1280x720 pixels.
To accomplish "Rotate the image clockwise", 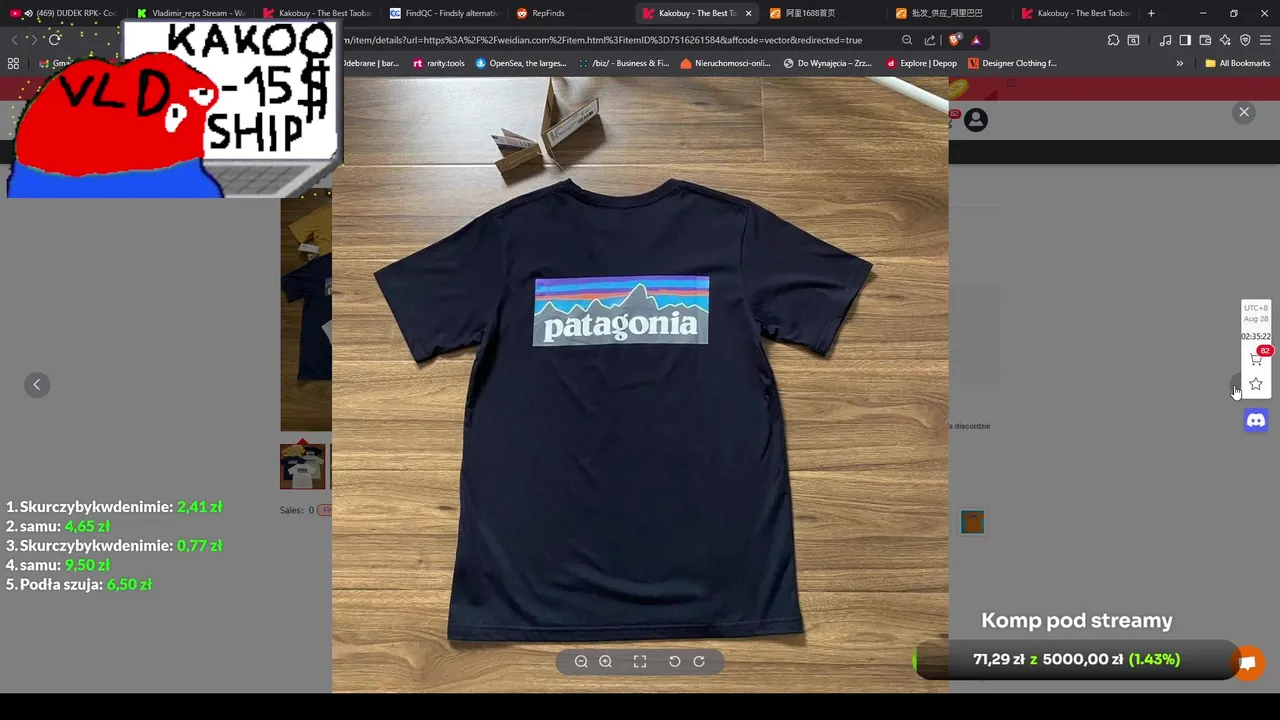I will (699, 661).
